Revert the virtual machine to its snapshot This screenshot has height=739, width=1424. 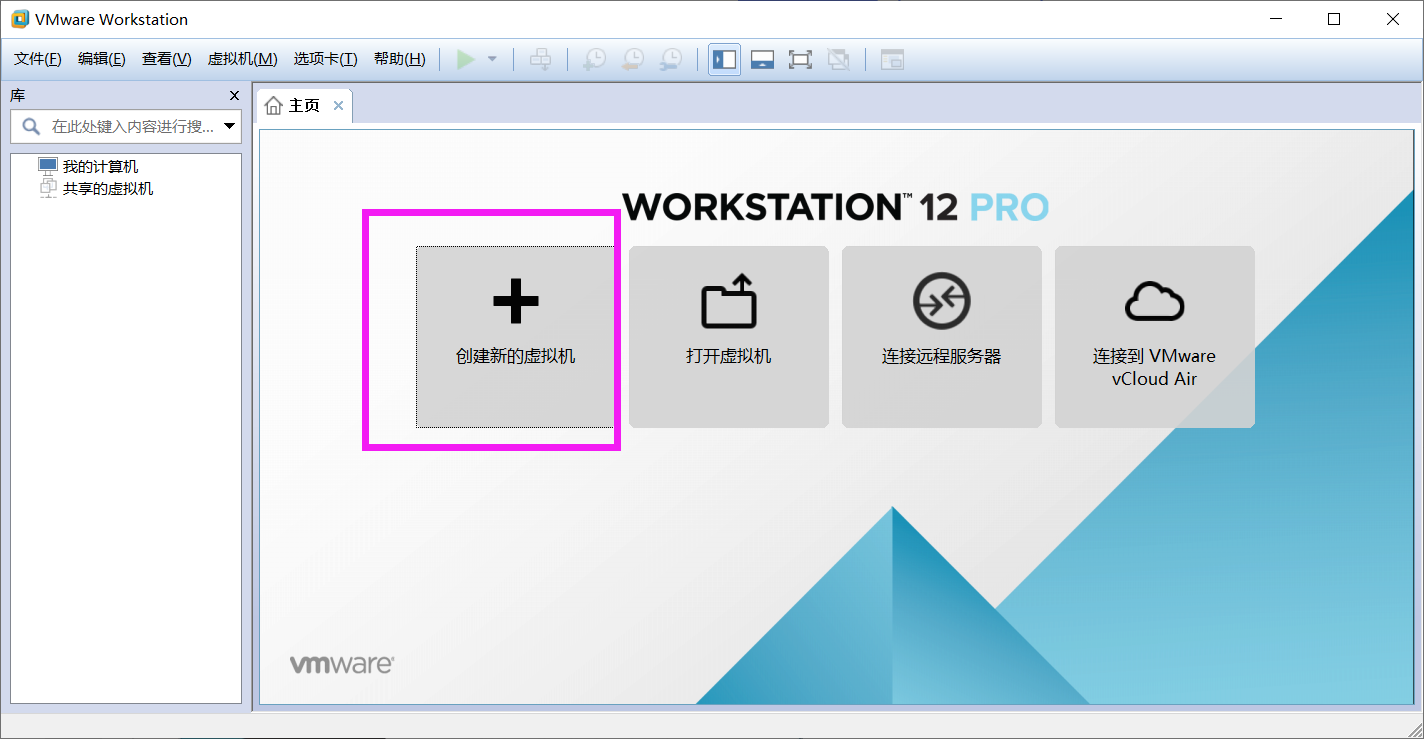pos(632,59)
